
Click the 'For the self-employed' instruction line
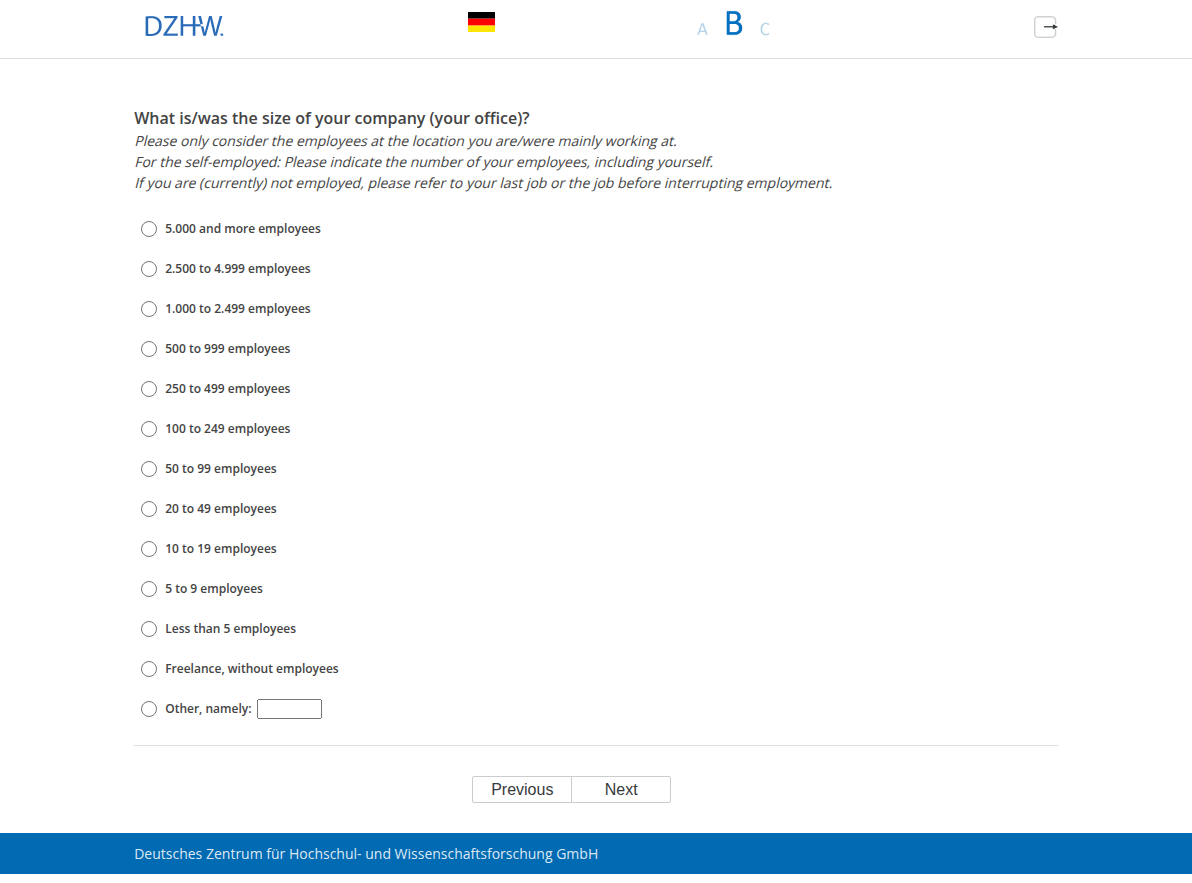pyautogui.click(x=424, y=163)
